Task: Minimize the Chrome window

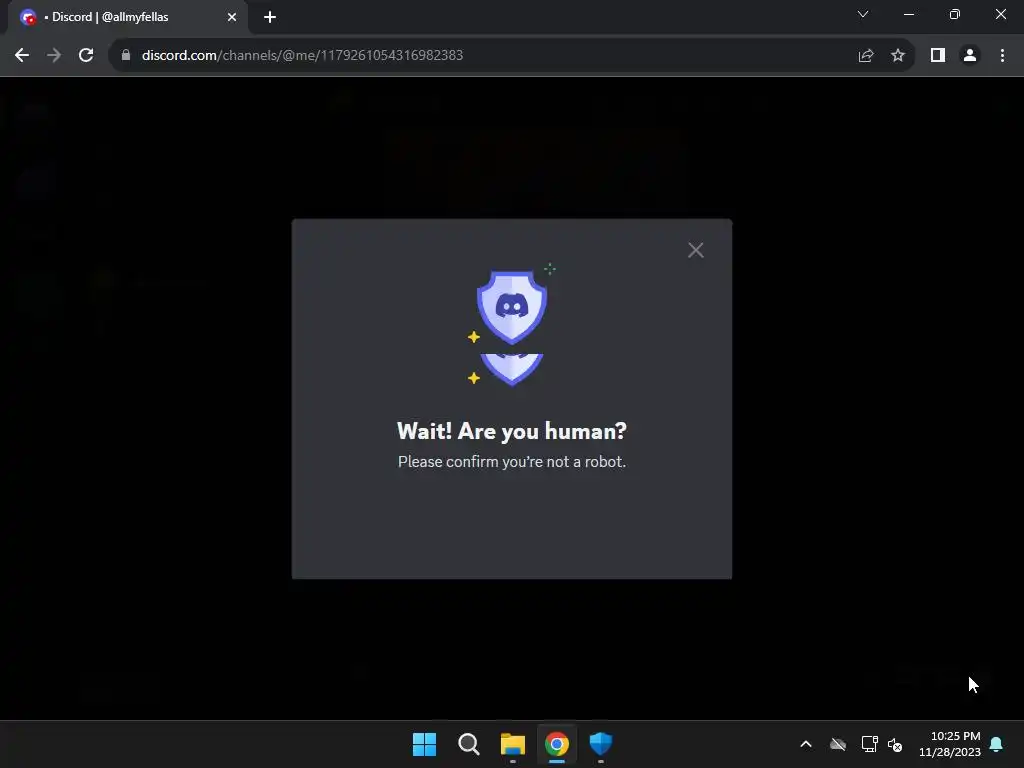Action: (x=908, y=14)
